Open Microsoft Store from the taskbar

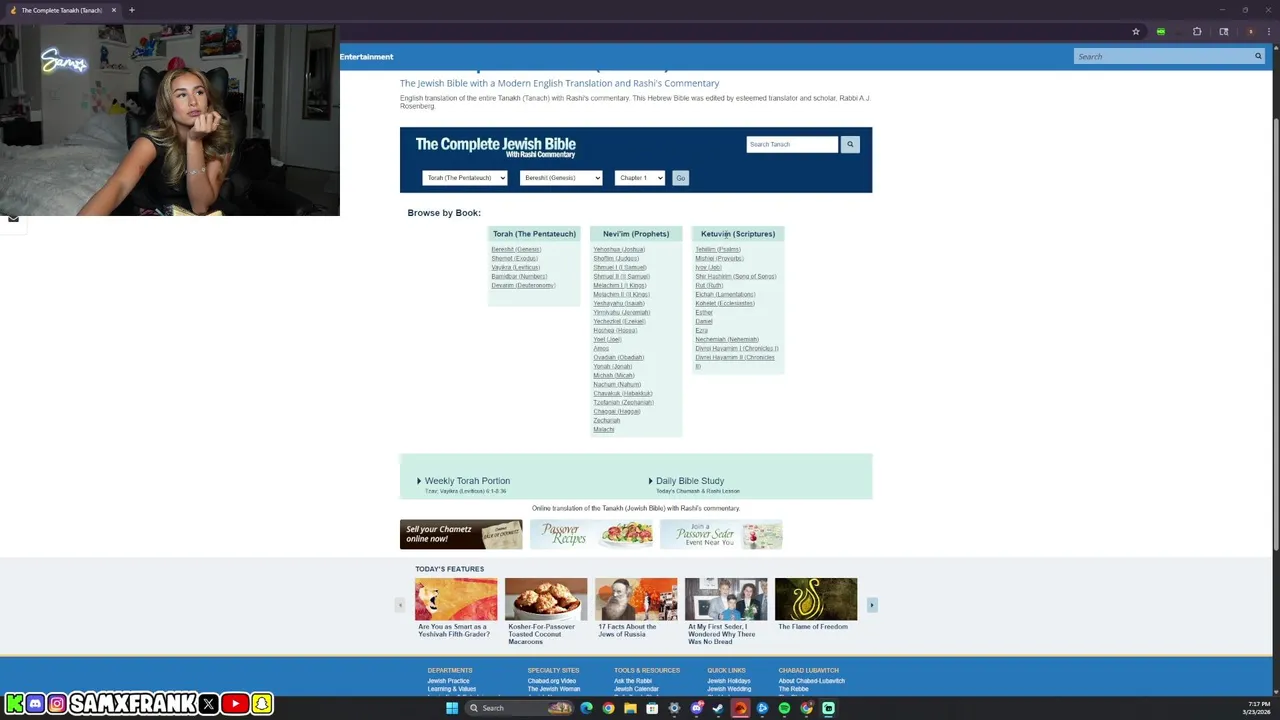(652, 708)
